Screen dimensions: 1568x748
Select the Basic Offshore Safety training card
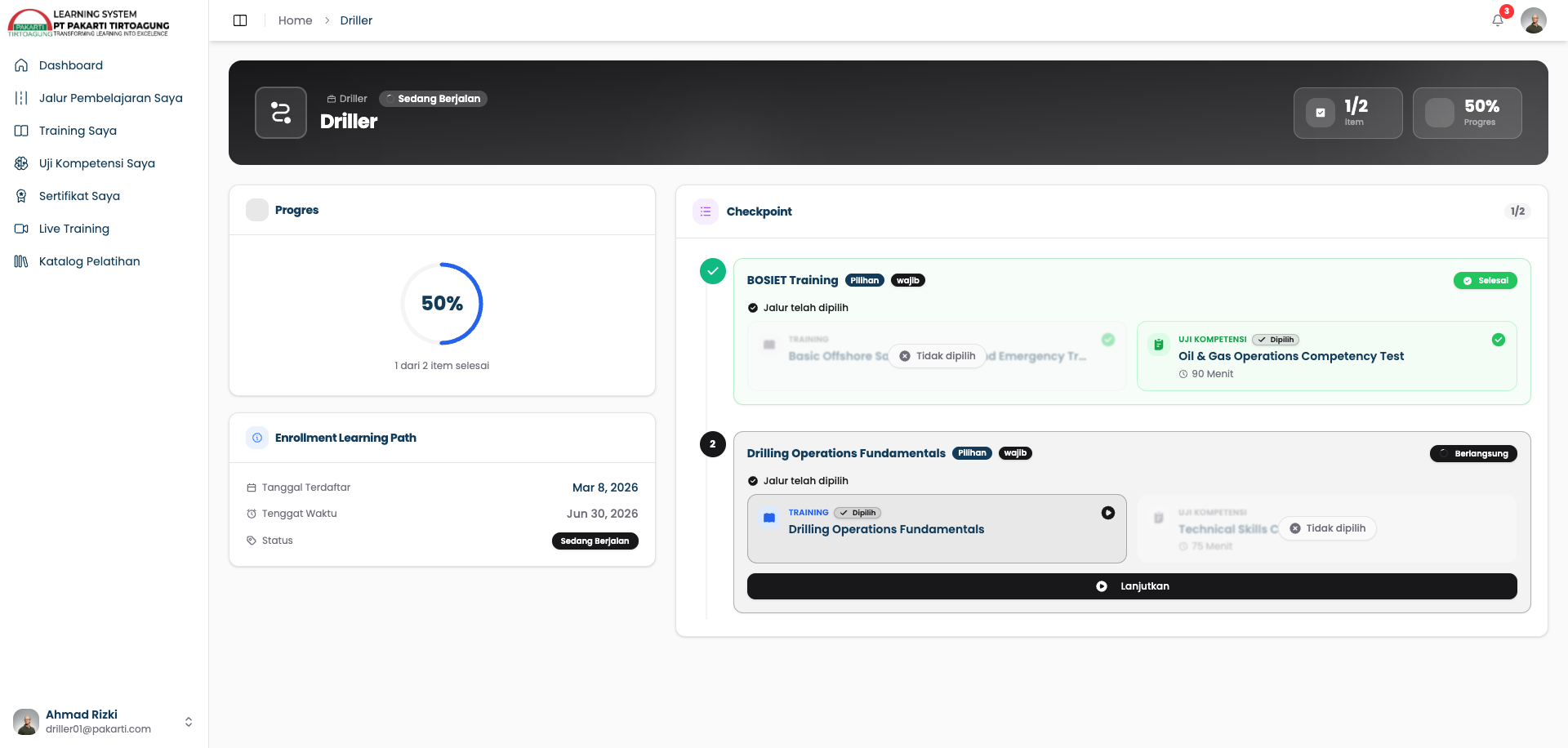click(x=937, y=356)
